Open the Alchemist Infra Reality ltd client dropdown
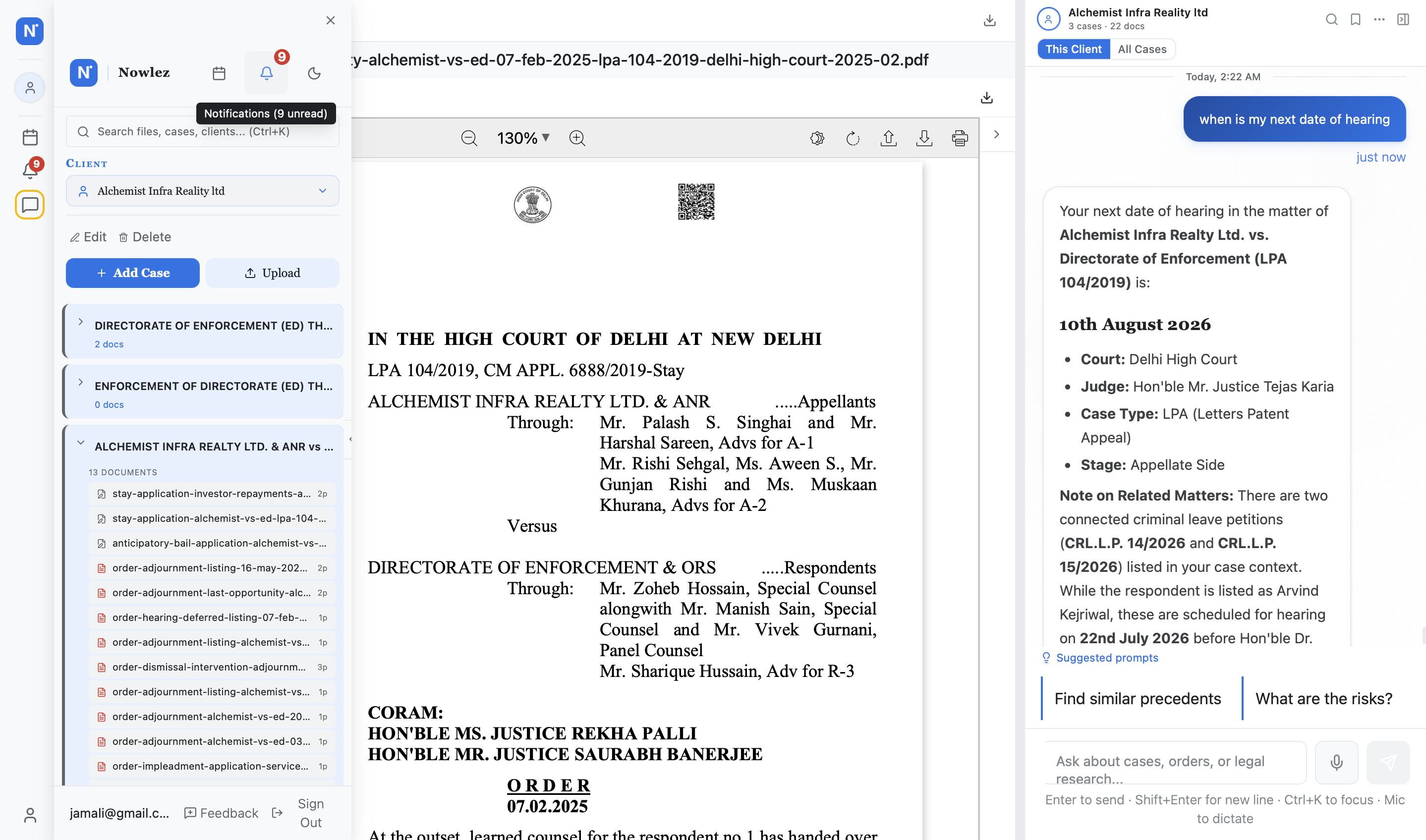 coord(203,191)
